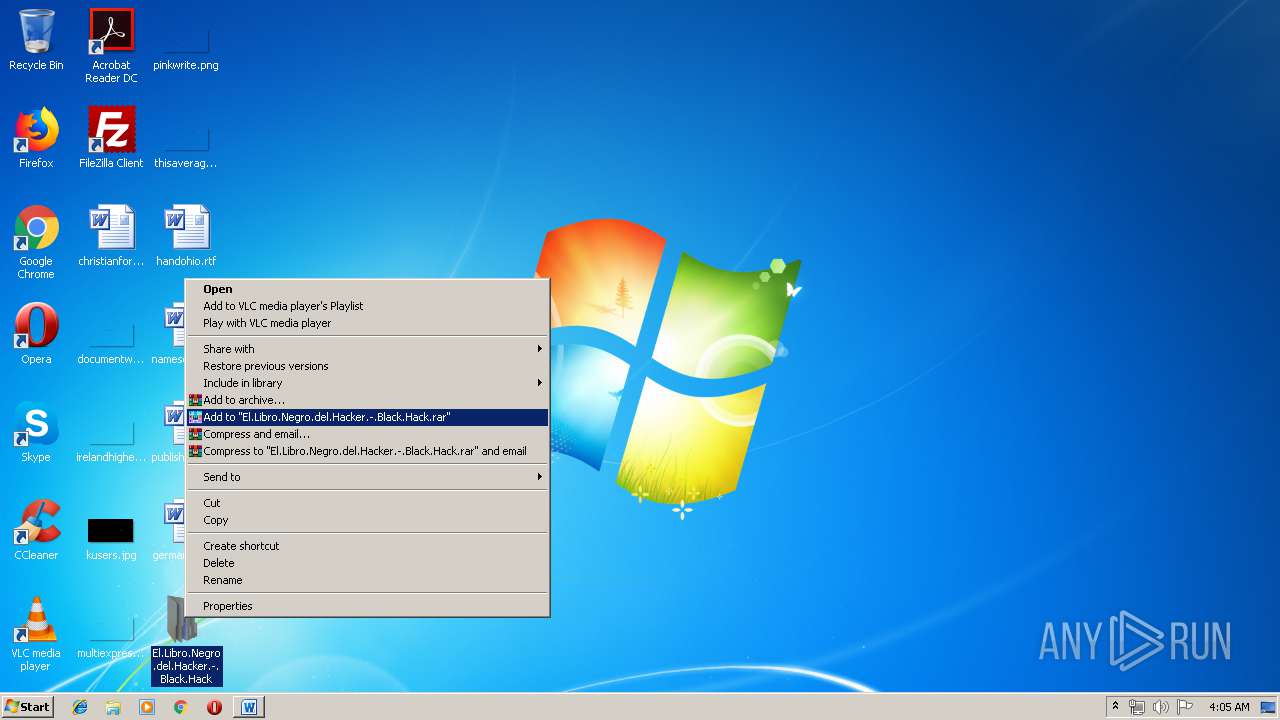Click the 4:05 AM clock
This screenshot has width=1280, height=720.
[1229, 707]
